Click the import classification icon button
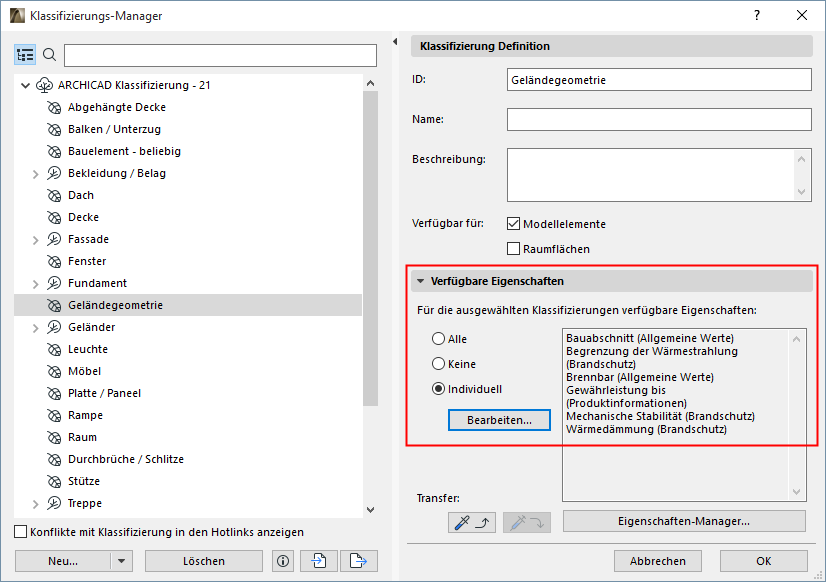Screen dimensions: 826x582 (319, 561)
